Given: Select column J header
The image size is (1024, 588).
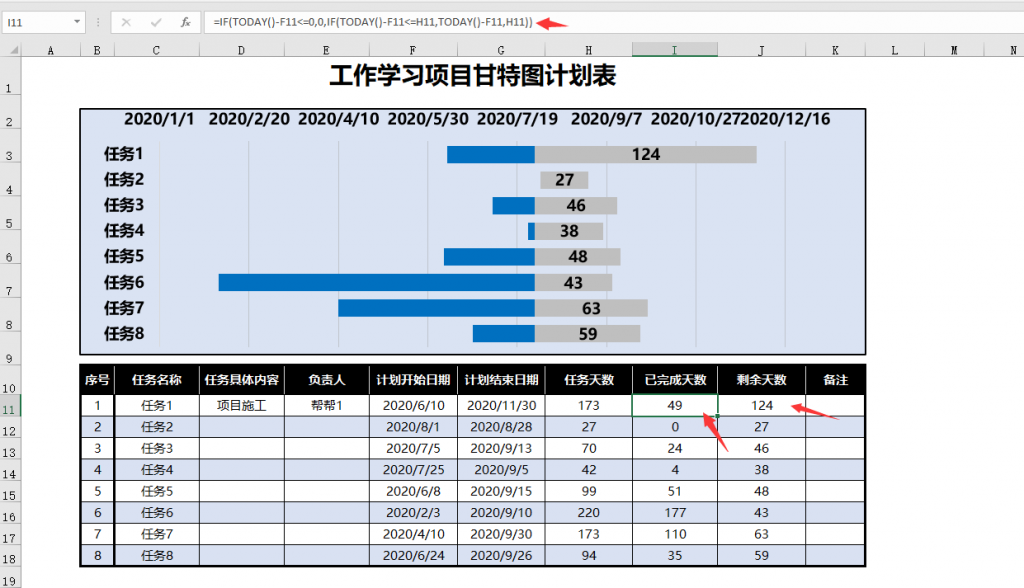Looking at the screenshot, I should (x=761, y=50).
